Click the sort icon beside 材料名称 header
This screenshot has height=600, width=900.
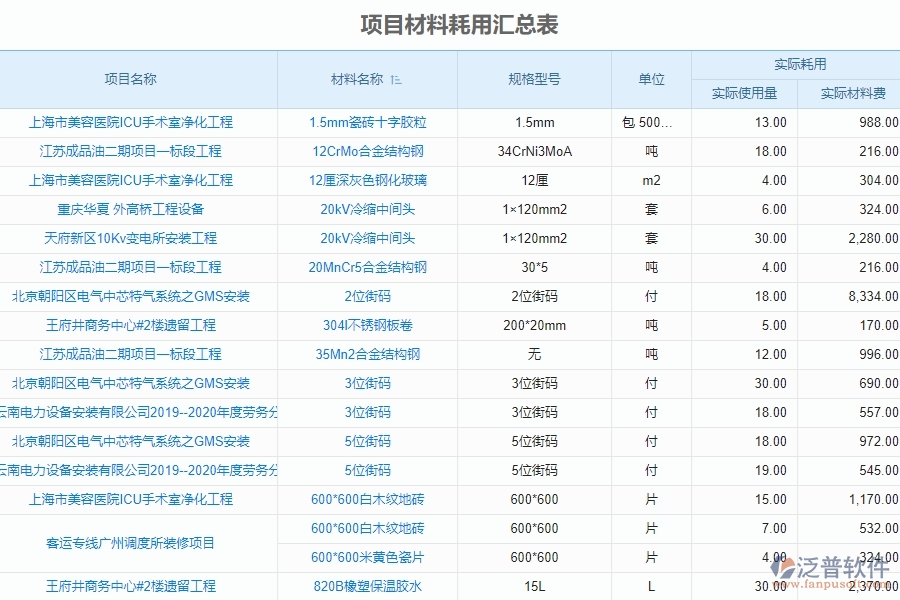394,80
